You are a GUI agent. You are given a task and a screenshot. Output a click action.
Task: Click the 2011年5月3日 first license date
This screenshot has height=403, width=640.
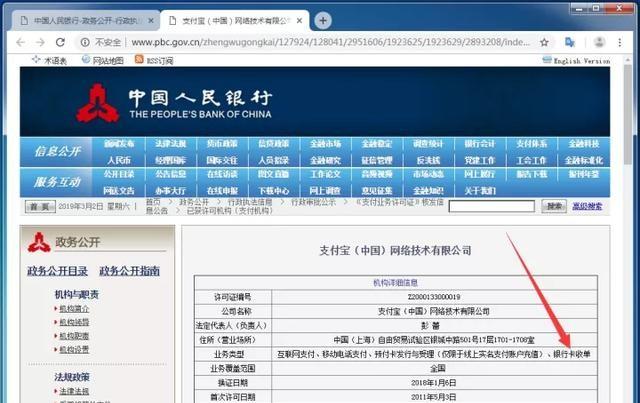pyautogui.click(x=434, y=397)
